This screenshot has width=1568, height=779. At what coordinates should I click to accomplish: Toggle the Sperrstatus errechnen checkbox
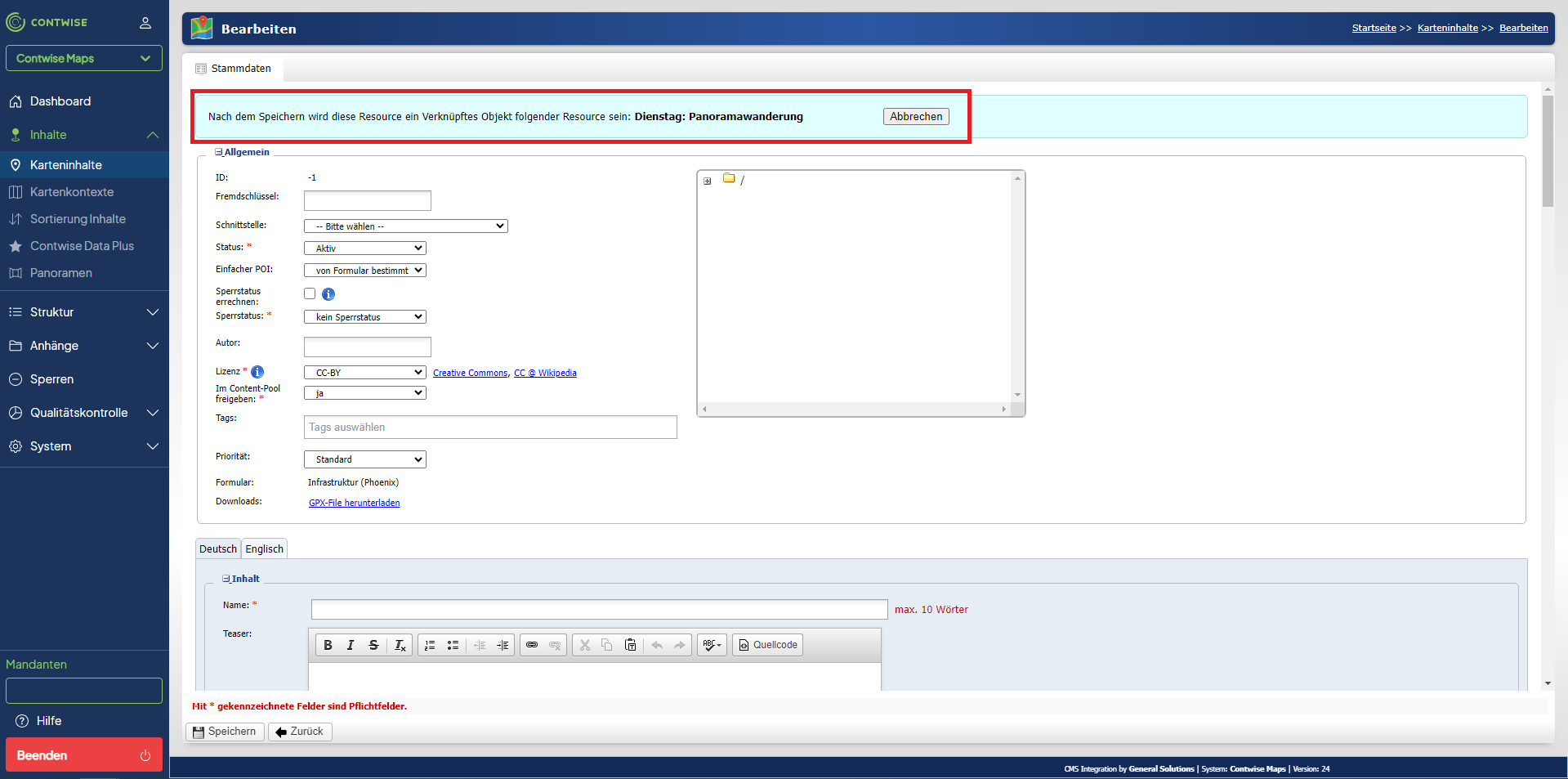[x=310, y=293]
